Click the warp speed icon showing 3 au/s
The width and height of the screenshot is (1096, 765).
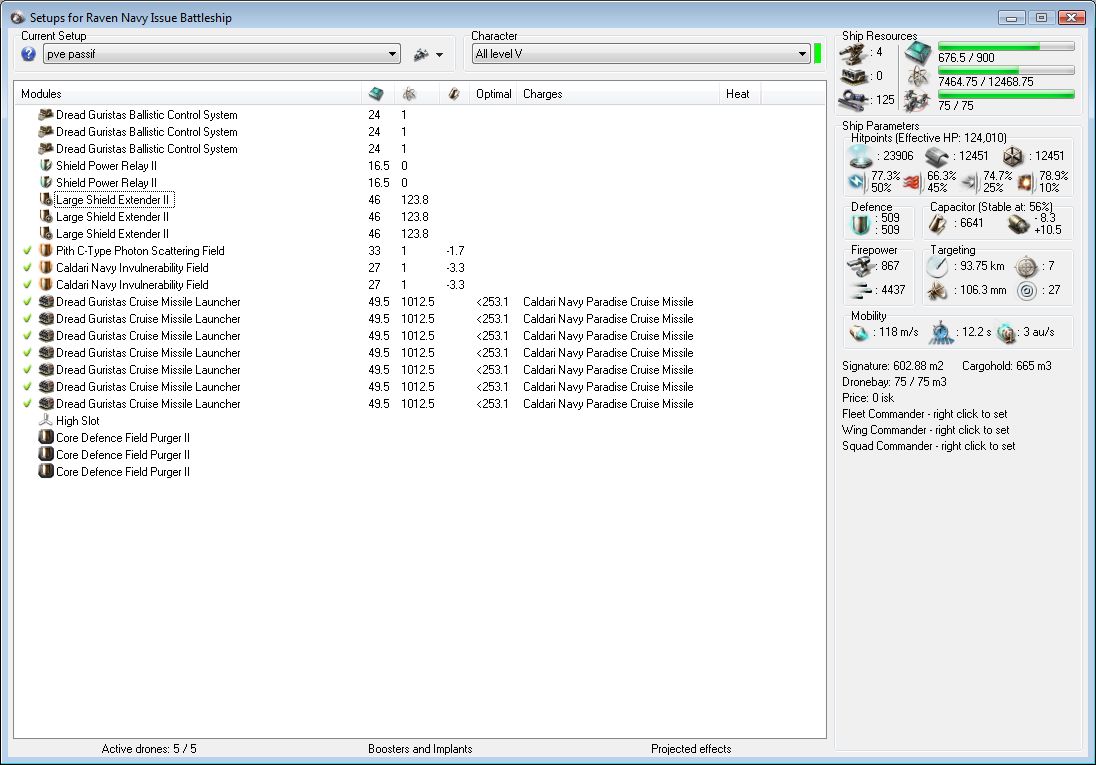(1007, 333)
